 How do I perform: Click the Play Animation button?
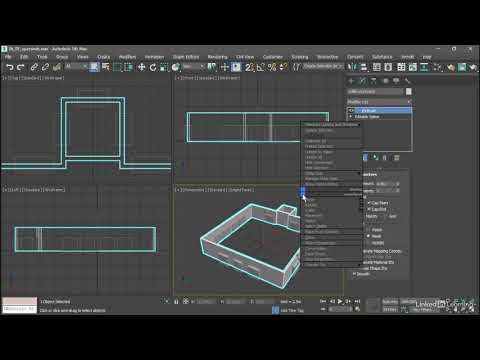(340, 301)
